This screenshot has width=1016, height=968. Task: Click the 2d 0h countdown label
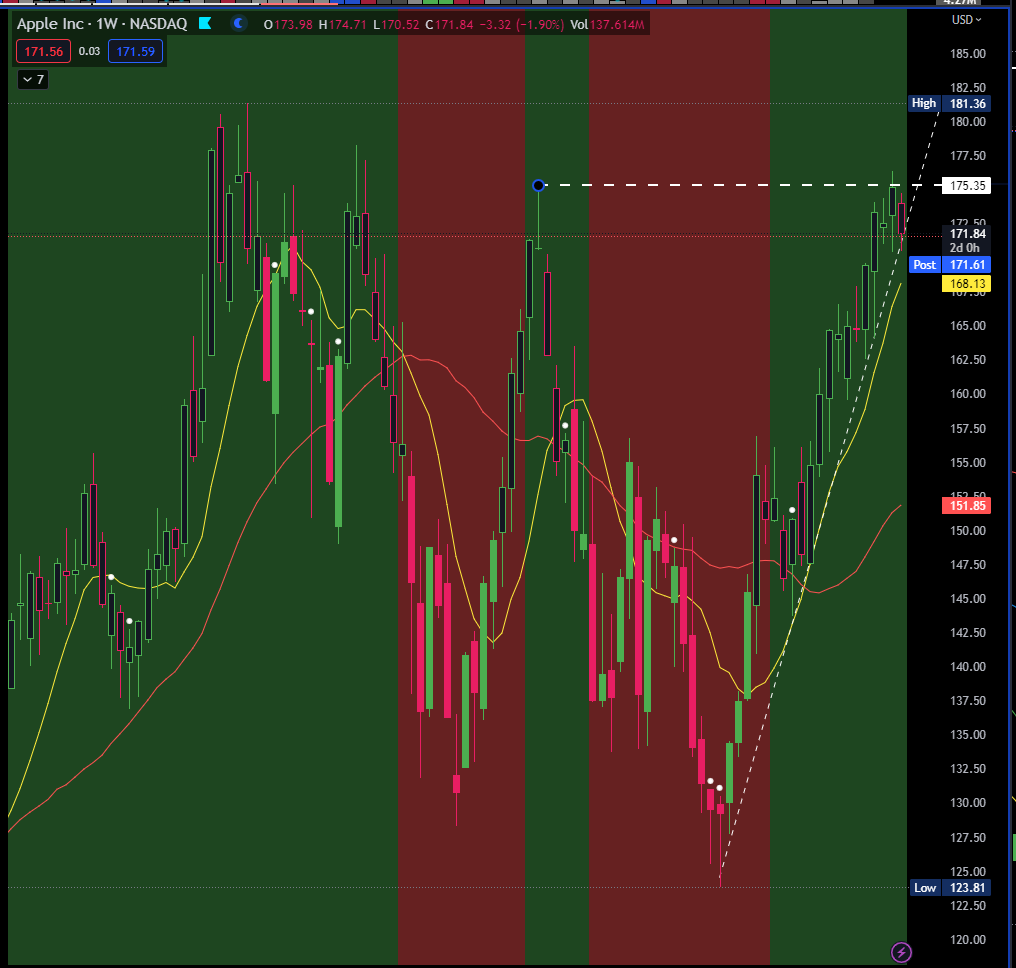(x=965, y=248)
